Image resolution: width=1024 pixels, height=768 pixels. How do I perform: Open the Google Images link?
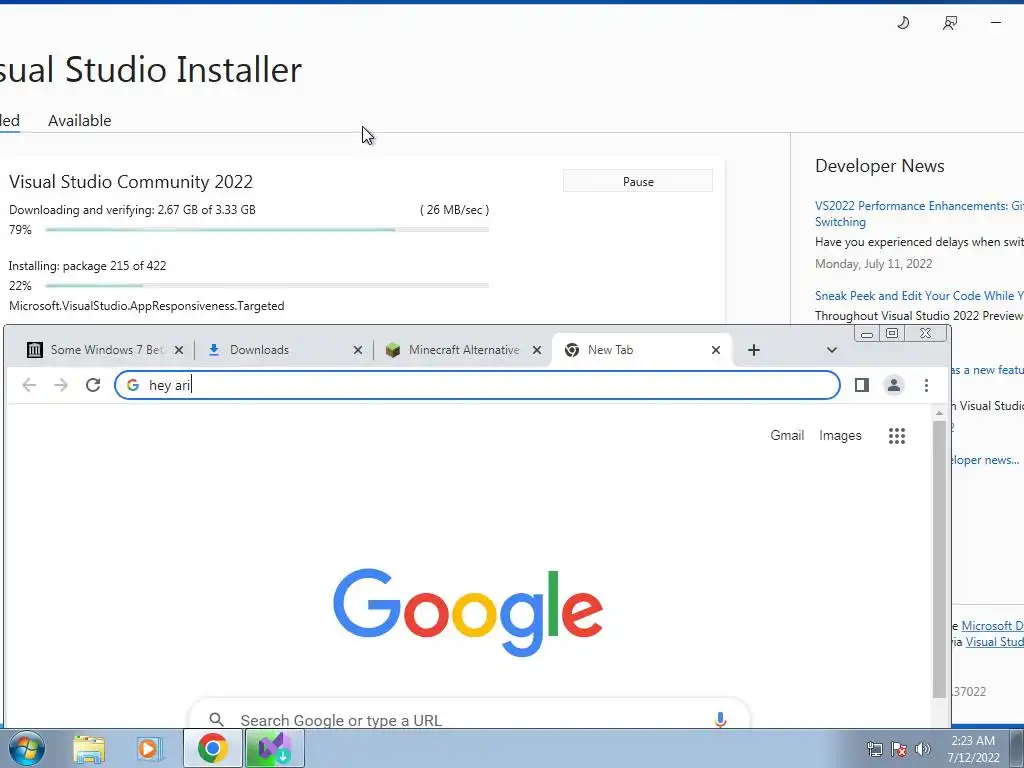tap(840, 436)
